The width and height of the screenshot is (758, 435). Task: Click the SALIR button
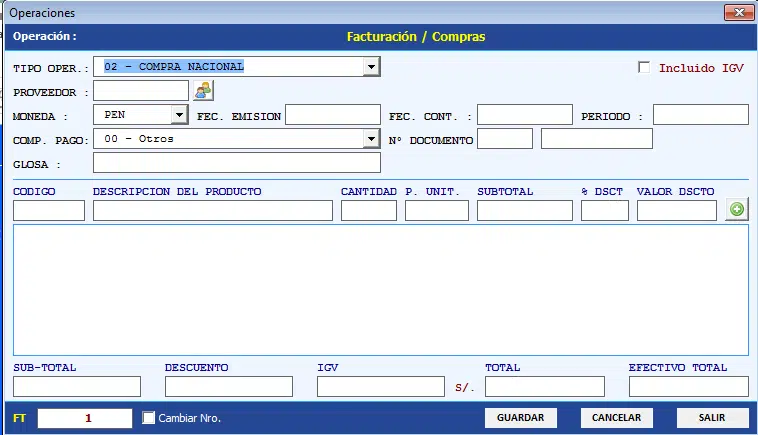click(x=712, y=418)
